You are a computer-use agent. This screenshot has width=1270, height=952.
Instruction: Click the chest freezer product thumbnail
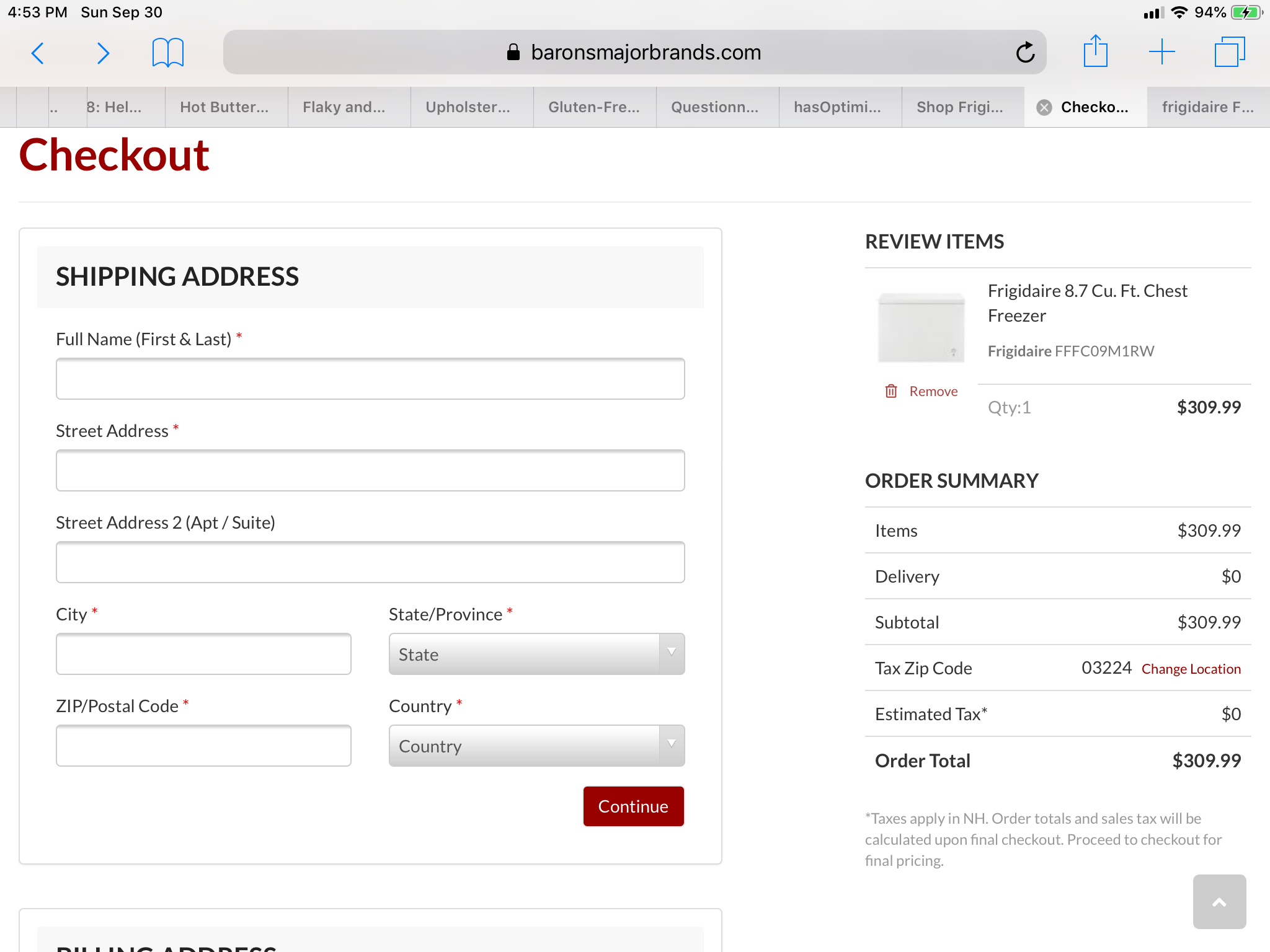(x=921, y=327)
